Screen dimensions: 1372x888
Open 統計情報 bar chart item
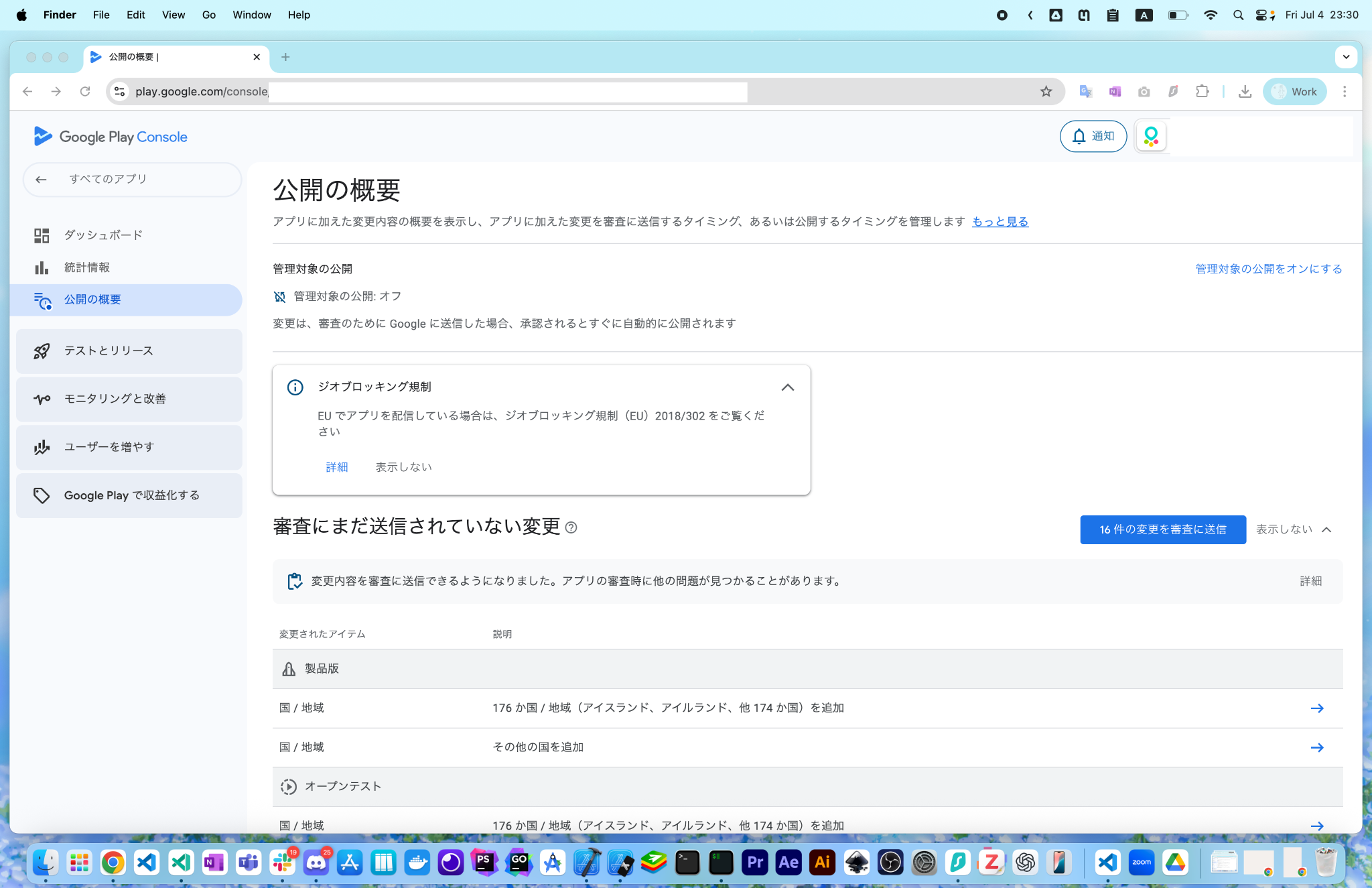click(x=86, y=267)
